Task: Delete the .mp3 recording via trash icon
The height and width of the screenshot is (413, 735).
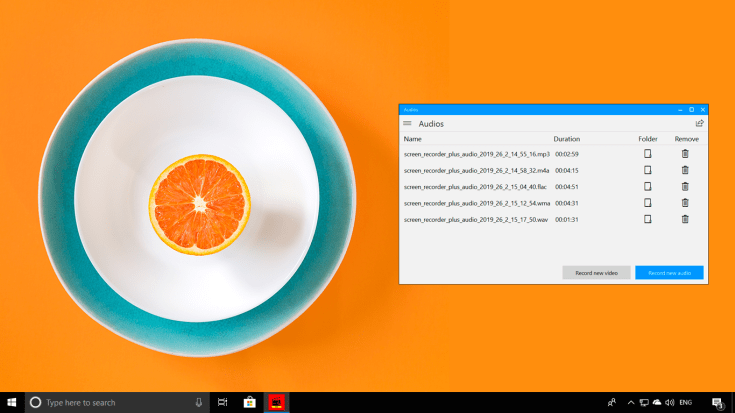Action: pos(685,154)
